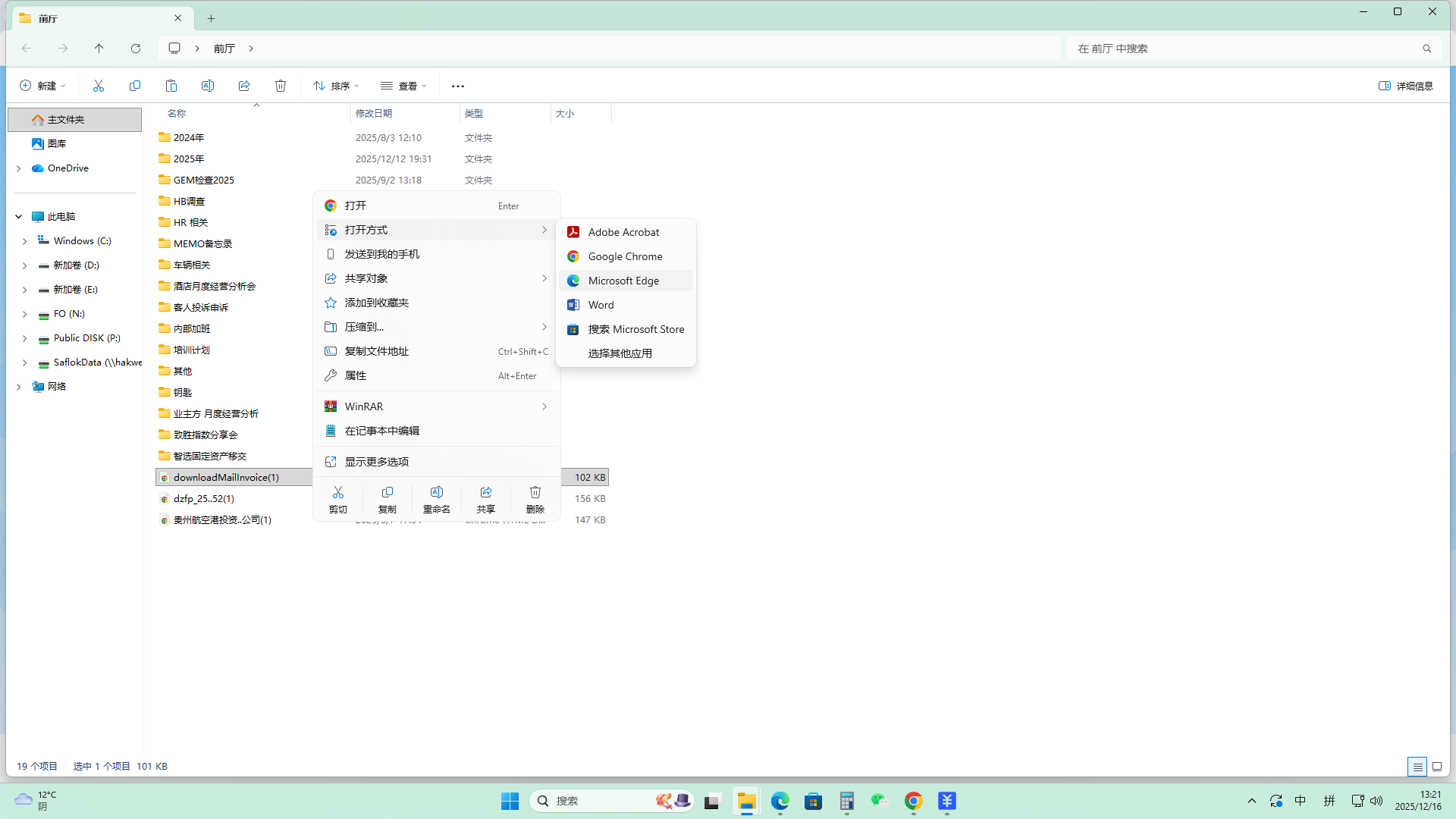Click 选择其他应用 option
The image size is (1456, 819).
[620, 353]
